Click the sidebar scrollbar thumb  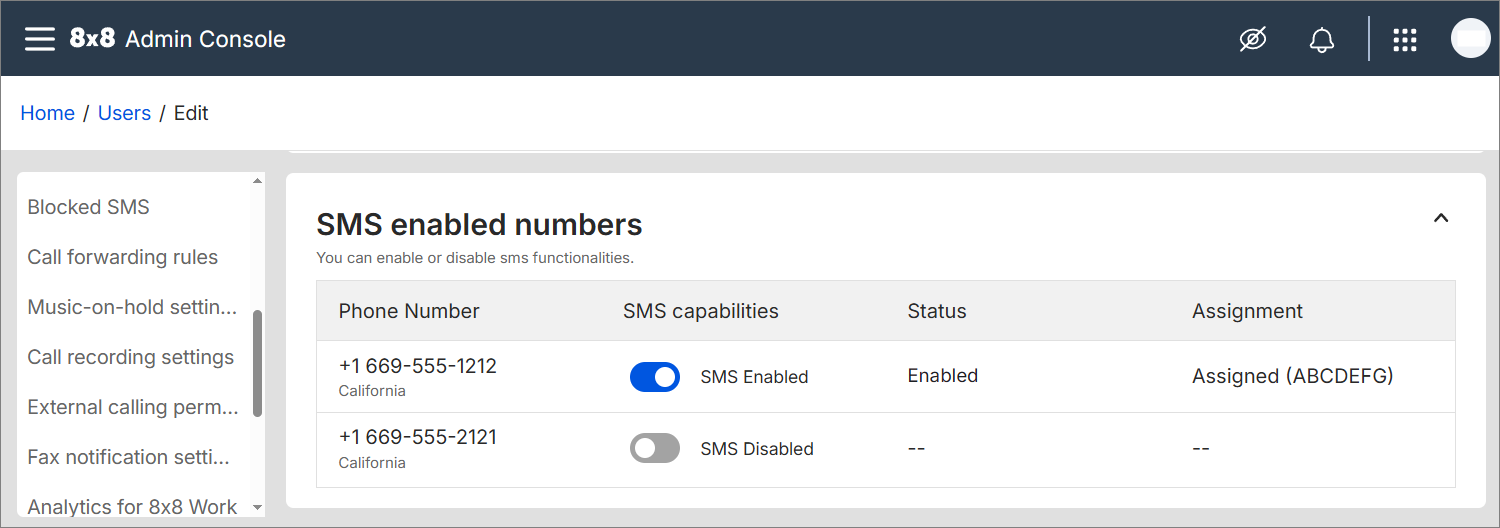tap(258, 363)
